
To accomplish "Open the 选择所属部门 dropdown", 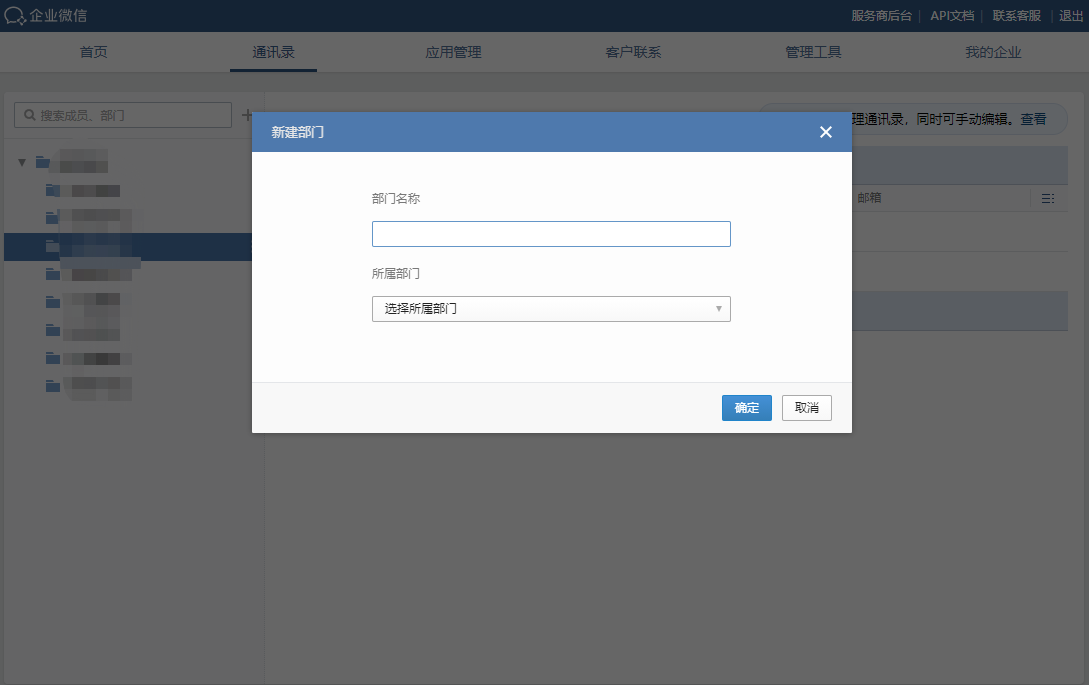I will 550,309.
